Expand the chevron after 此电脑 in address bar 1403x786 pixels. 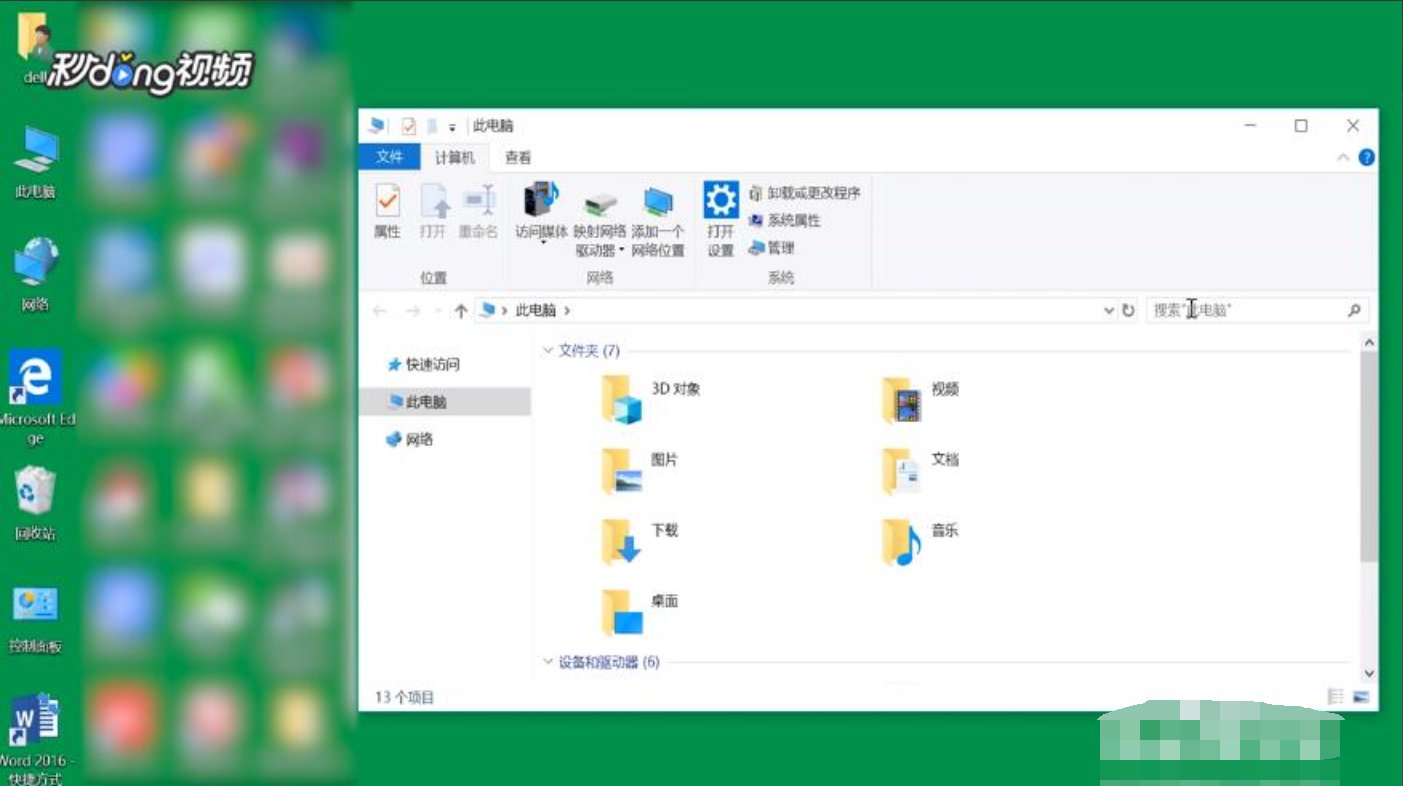pos(567,311)
